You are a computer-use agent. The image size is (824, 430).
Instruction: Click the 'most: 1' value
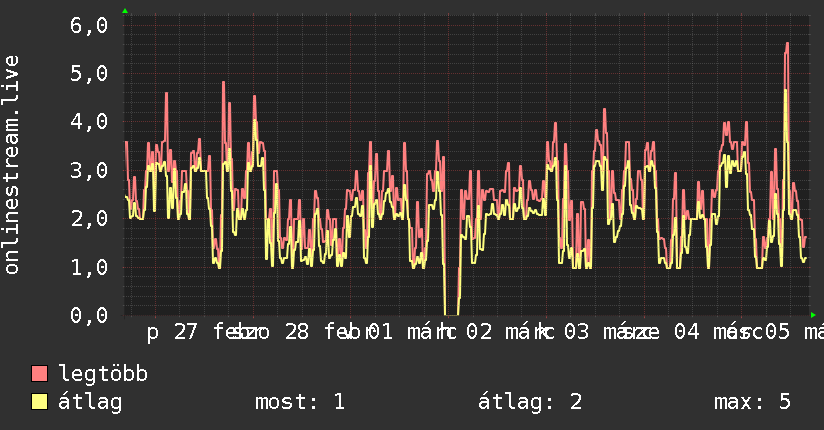(300, 402)
